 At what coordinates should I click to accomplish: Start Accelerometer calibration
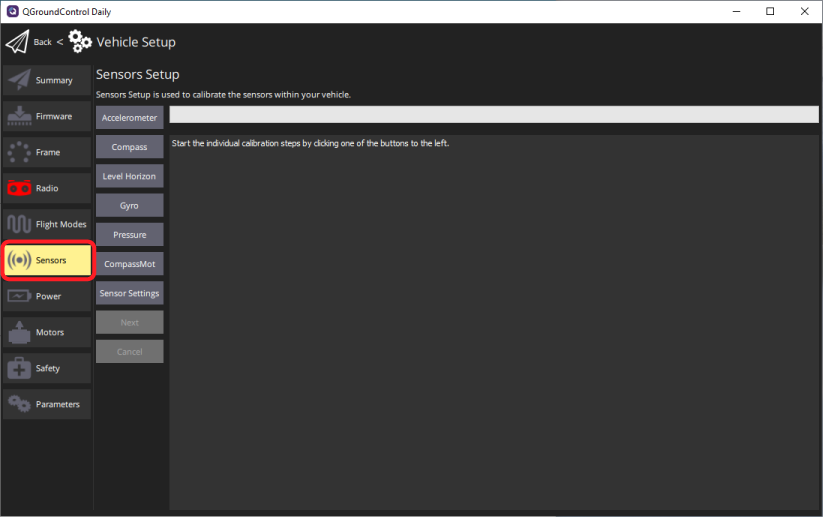pyautogui.click(x=129, y=118)
